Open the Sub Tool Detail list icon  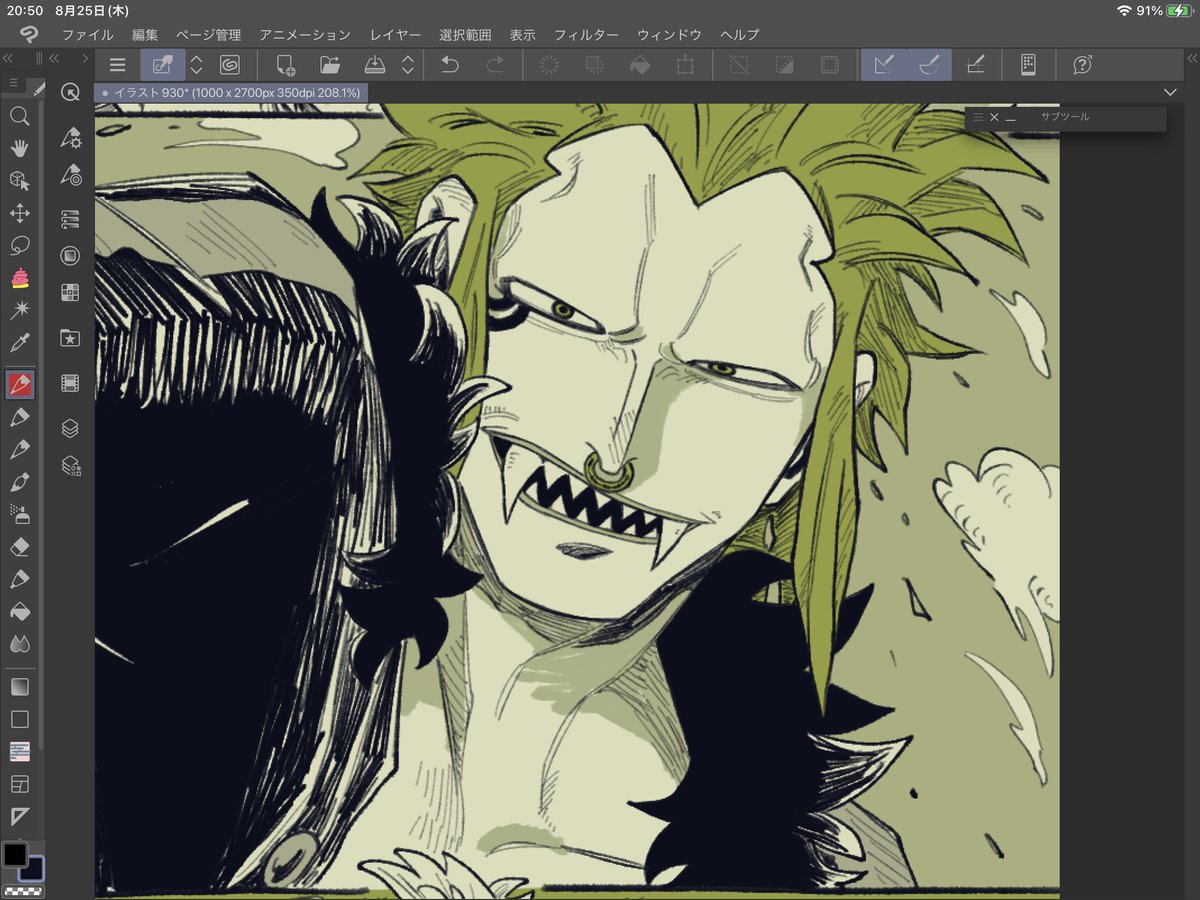(70, 219)
